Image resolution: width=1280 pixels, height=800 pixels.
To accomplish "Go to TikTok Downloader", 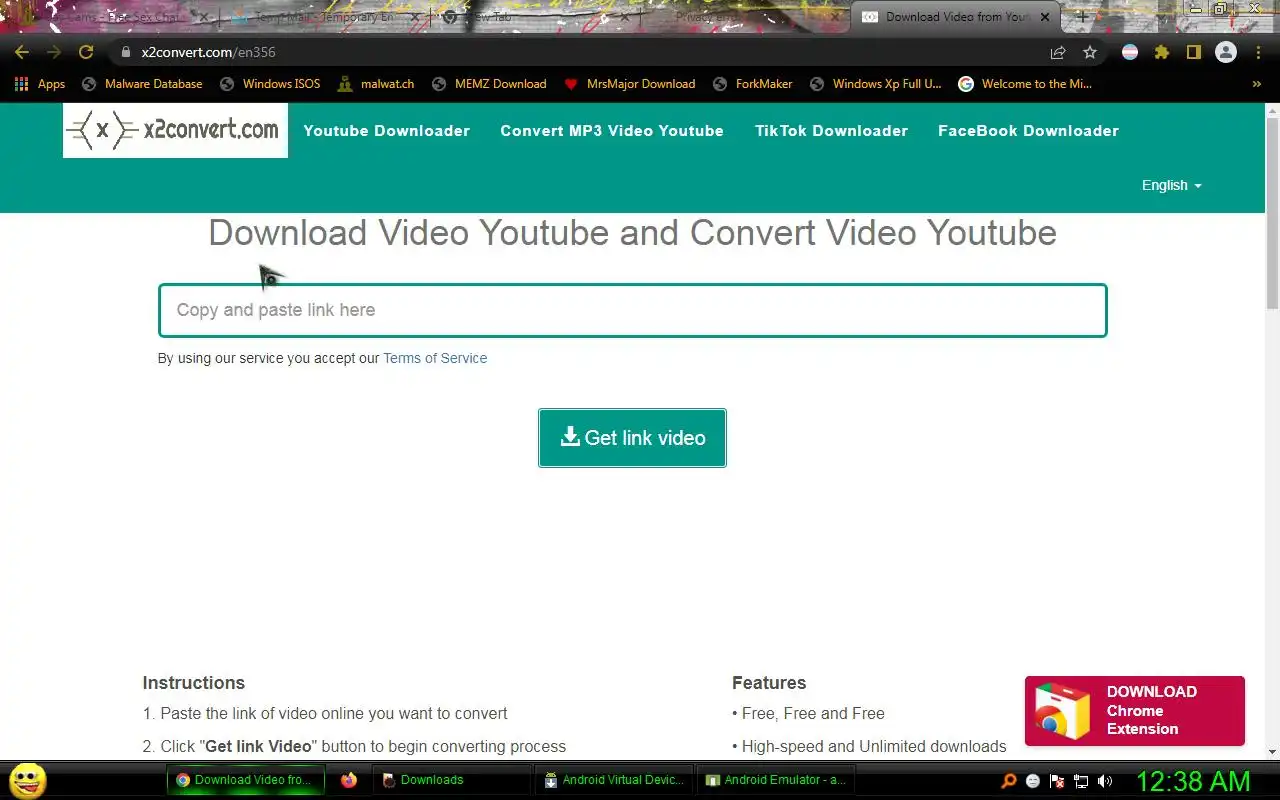I will 831,131.
